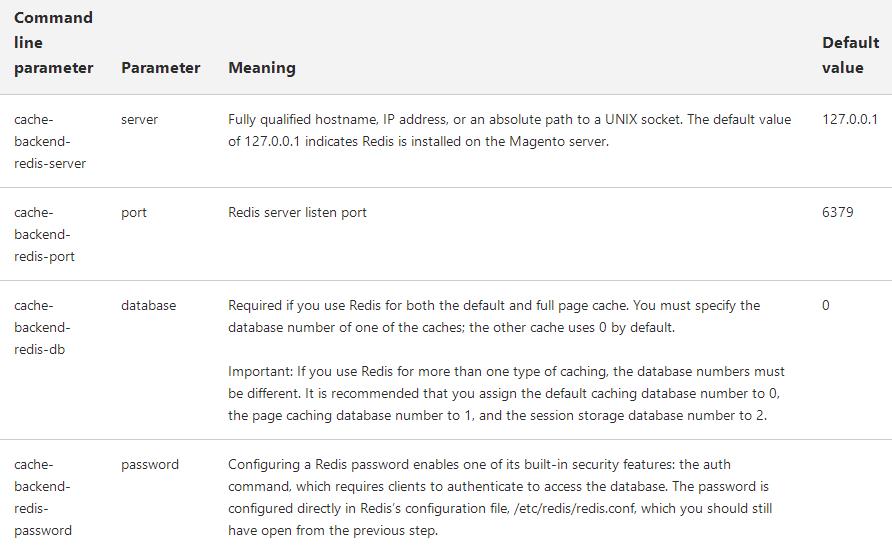This screenshot has width=892, height=549.
Task: Click the 'server' parameter cell
Action: 139,119
